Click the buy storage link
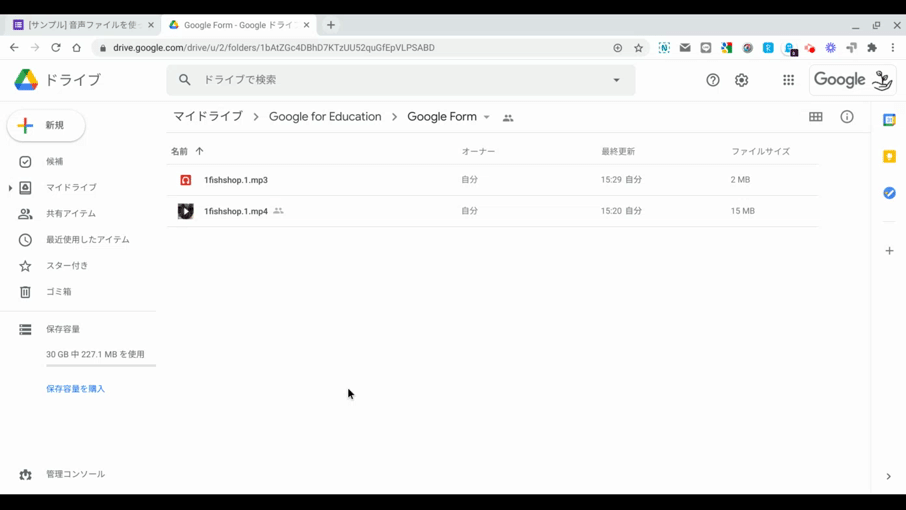The width and height of the screenshot is (906, 510). pos(75,389)
